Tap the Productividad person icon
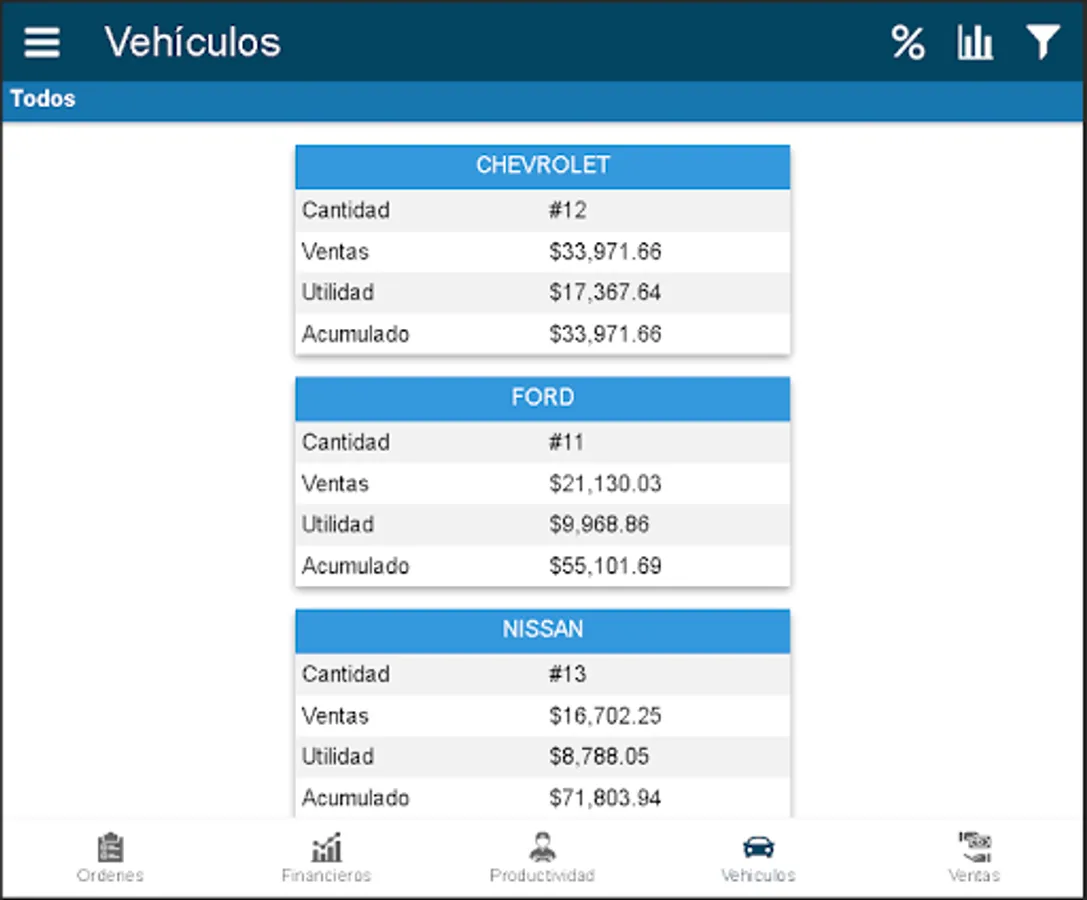 tap(542, 847)
